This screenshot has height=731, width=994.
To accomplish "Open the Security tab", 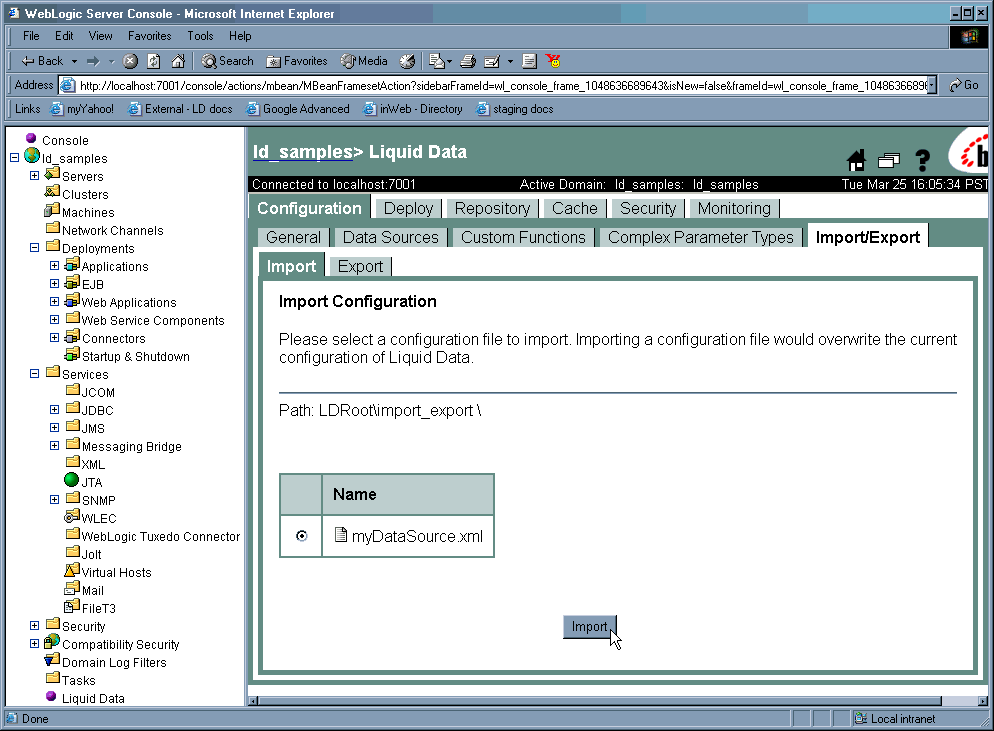I will 648,209.
